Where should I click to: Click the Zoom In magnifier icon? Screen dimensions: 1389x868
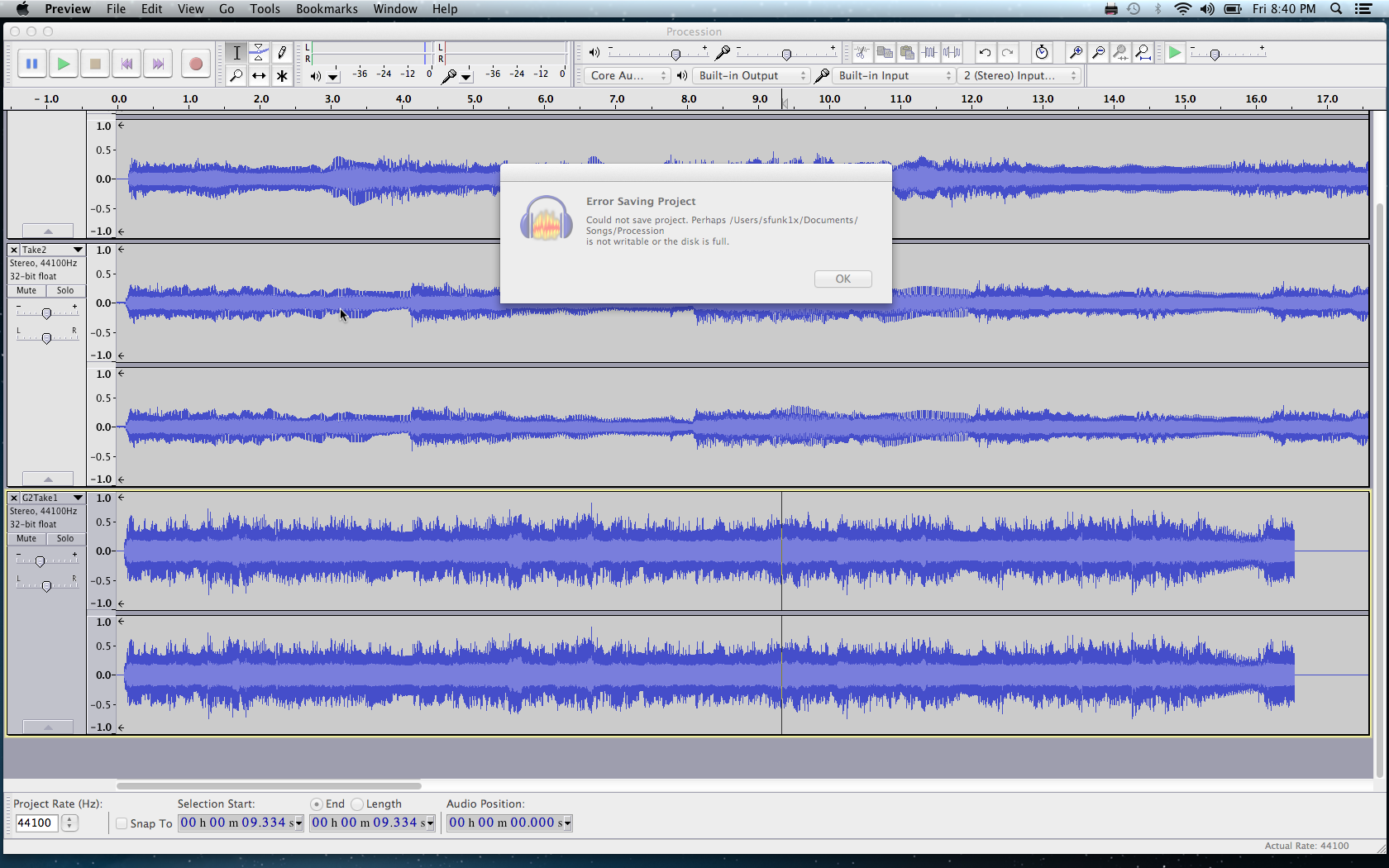pyautogui.click(x=1076, y=53)
